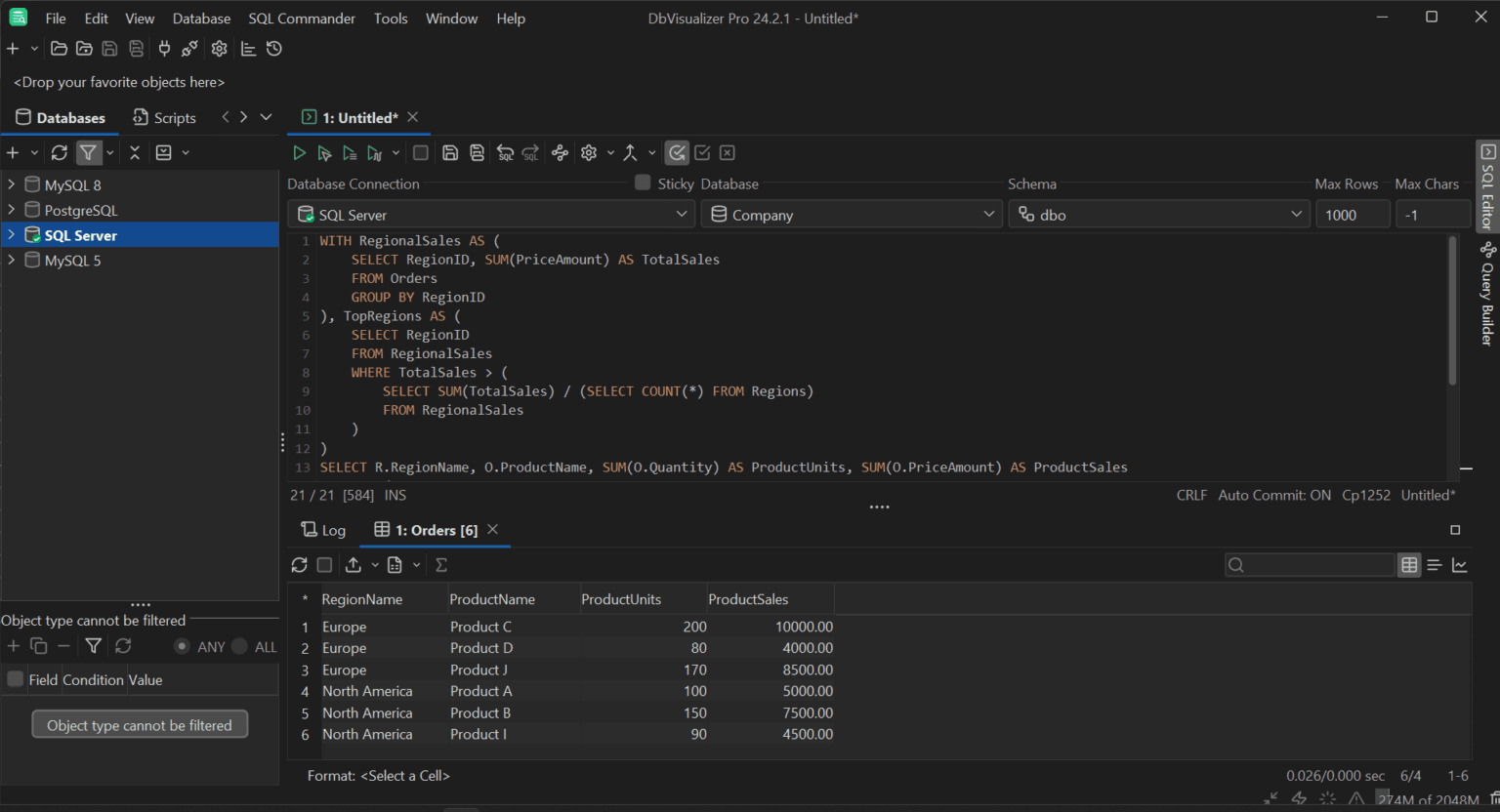Open the Schema dropdown showing dbo

[1296, 214]
